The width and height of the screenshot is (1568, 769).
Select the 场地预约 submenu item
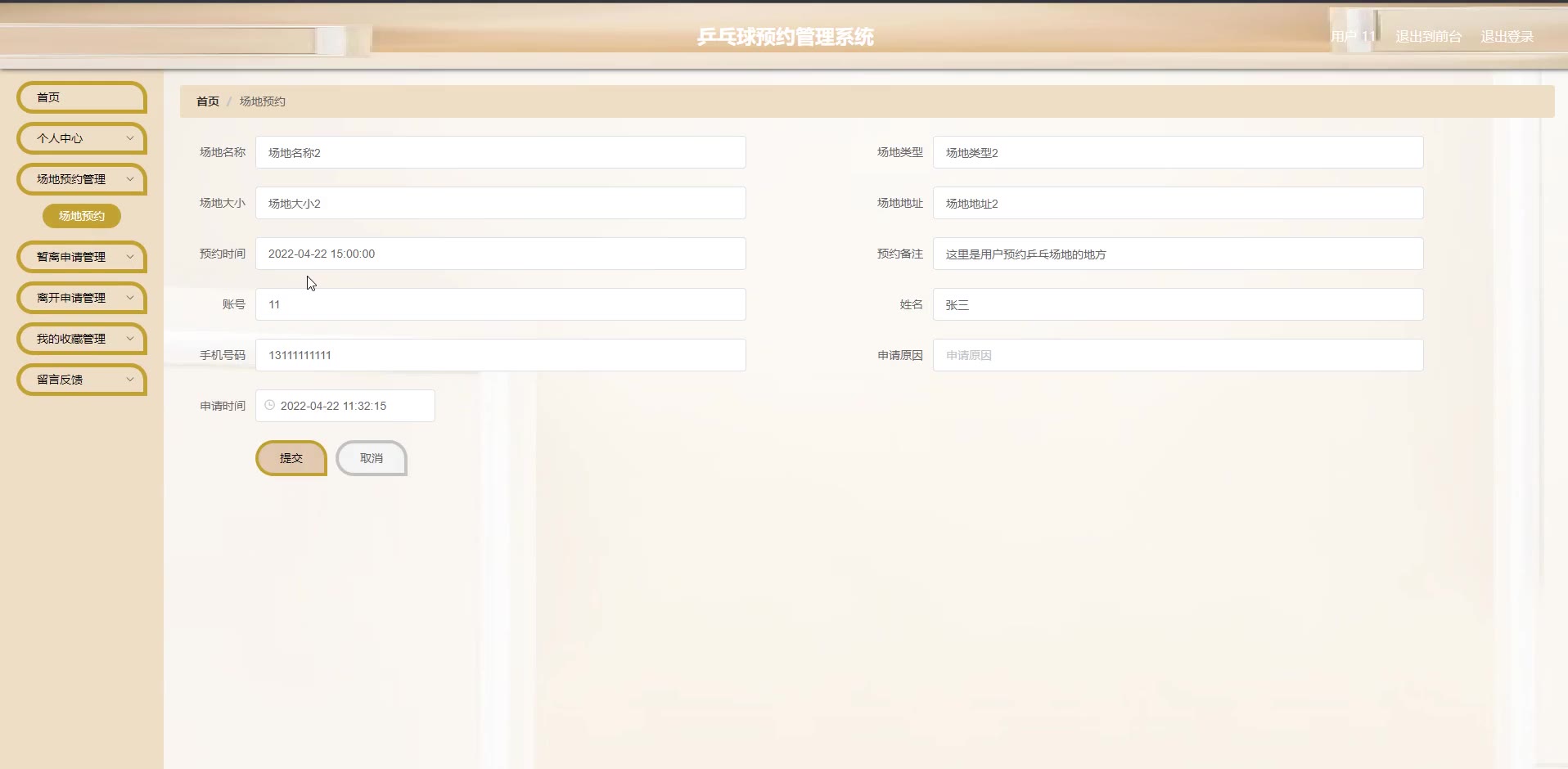82,216
